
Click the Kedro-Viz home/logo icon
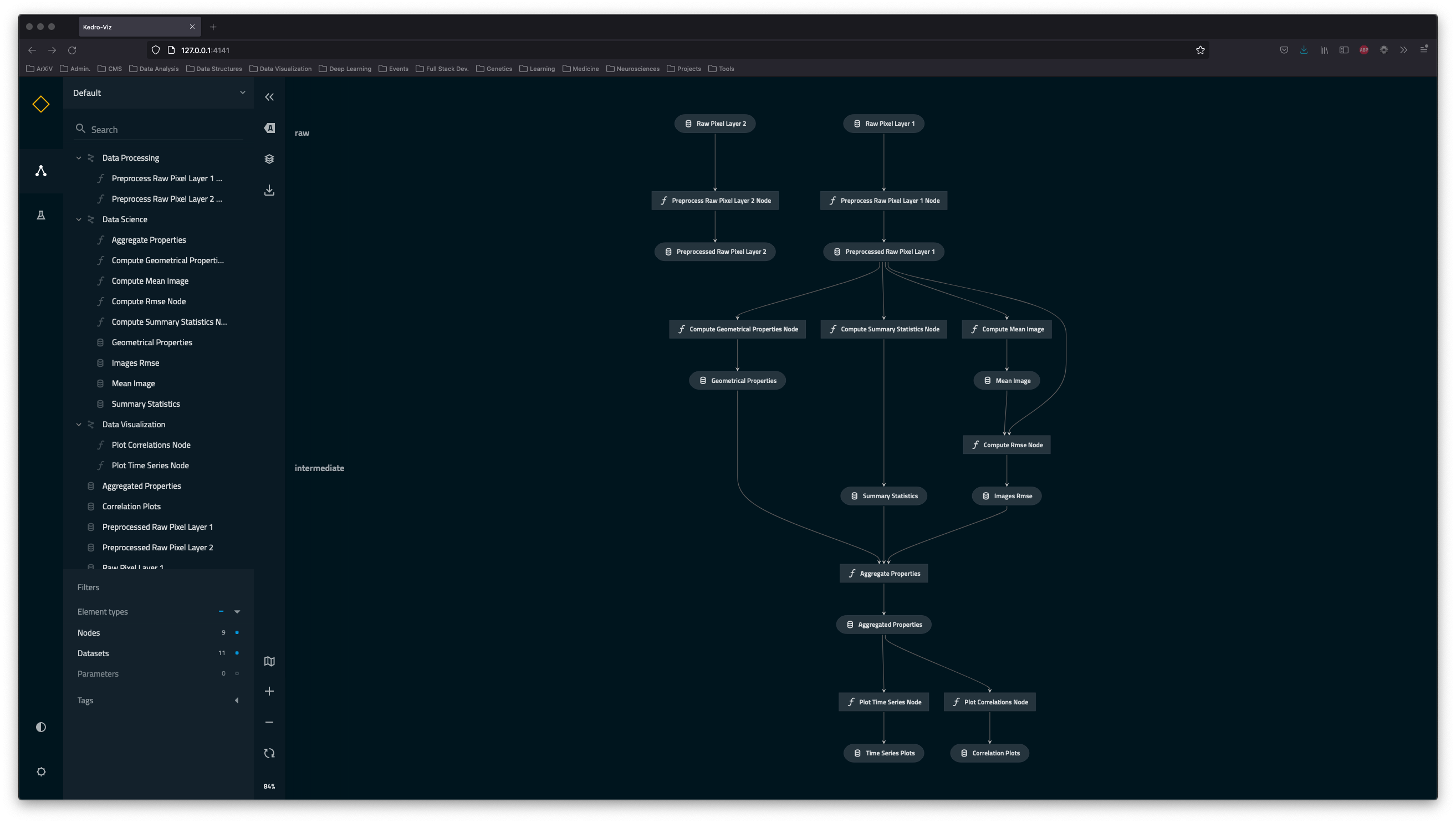pyautogui.click(x=41, y=104)
